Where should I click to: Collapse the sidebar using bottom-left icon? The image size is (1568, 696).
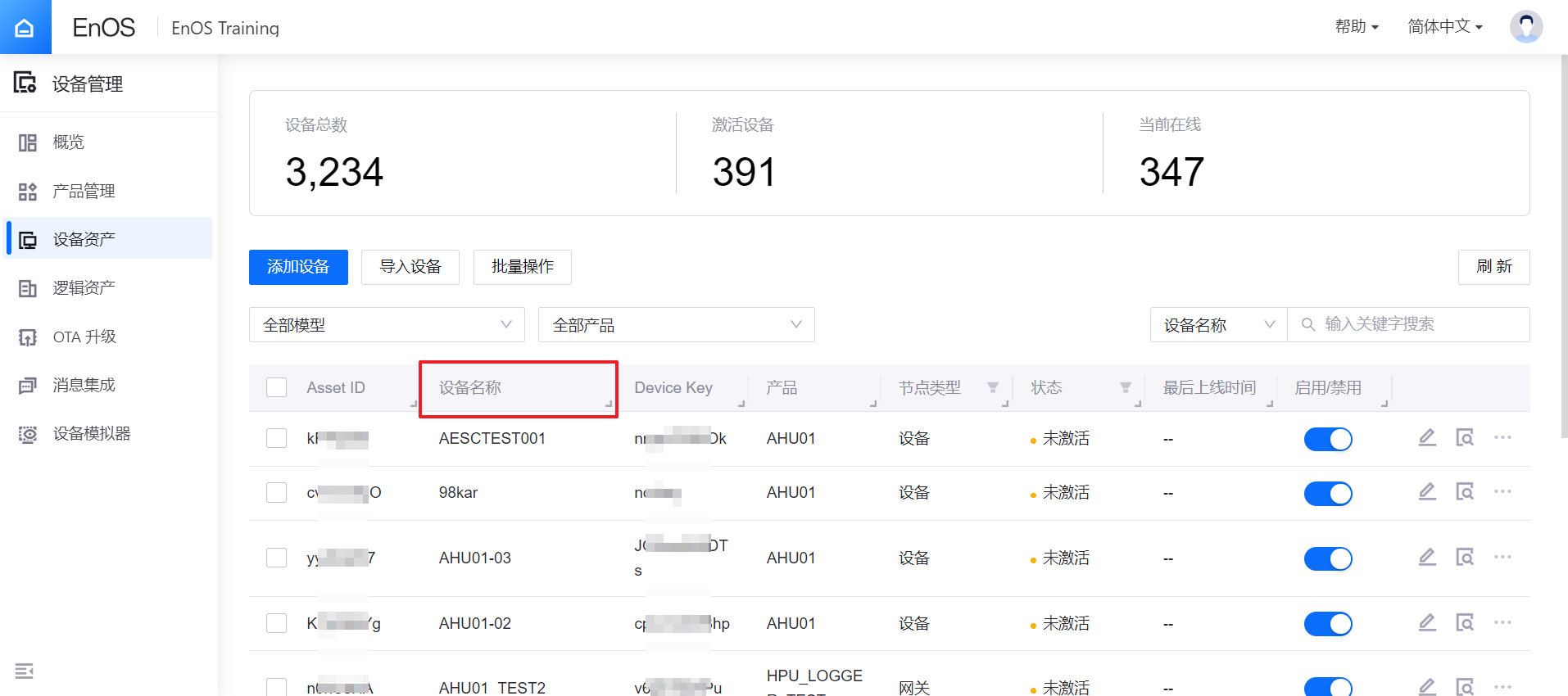pos(25,671)
